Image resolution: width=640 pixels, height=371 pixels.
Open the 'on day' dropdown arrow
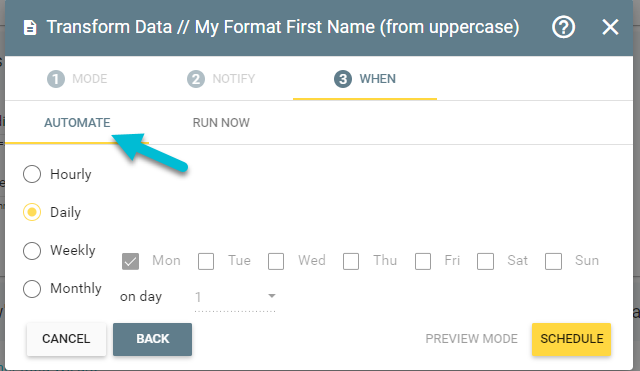[271, 296]
